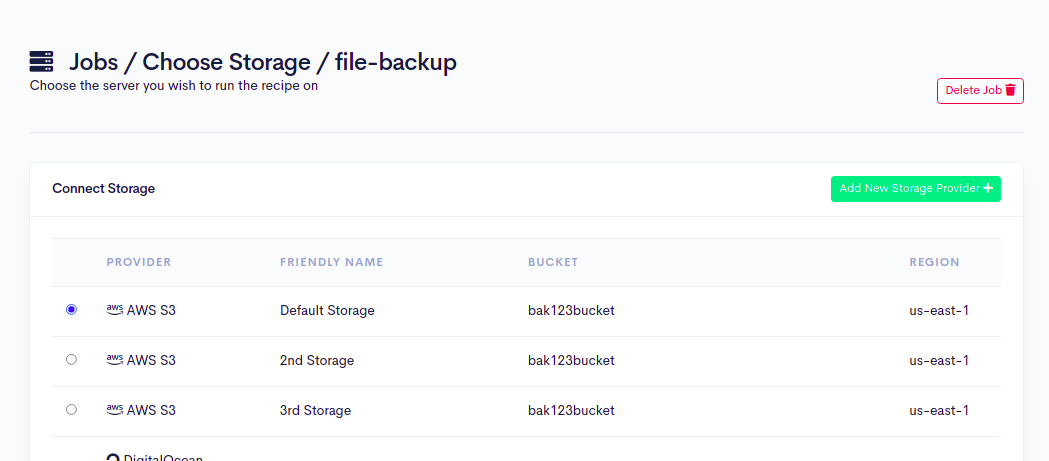Click the Region column header
1049x461 pixels.
pyautogui.click(x=934, y=262)
